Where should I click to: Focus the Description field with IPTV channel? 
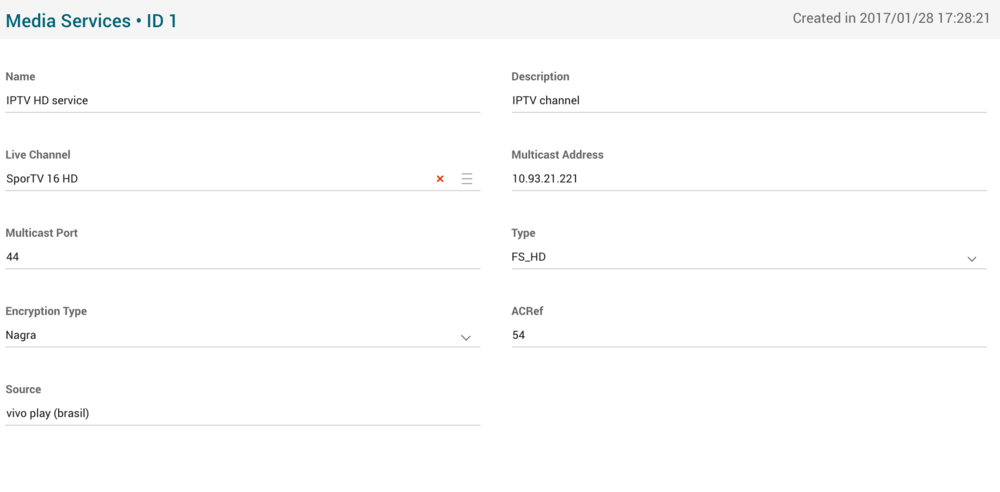(x=748, y=100)
